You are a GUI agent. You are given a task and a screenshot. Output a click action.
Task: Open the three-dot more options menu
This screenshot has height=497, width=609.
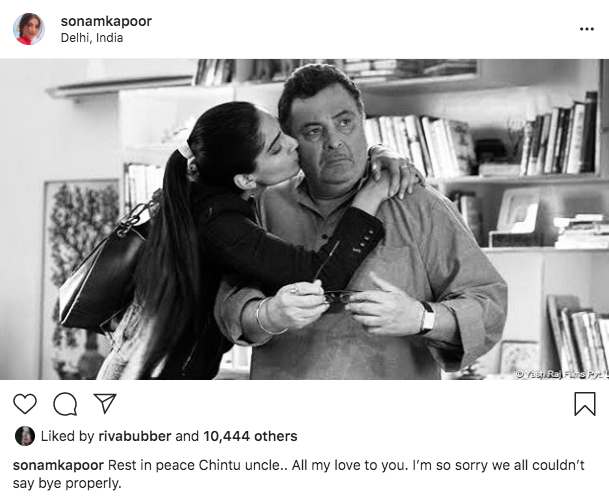click(586, 29)
